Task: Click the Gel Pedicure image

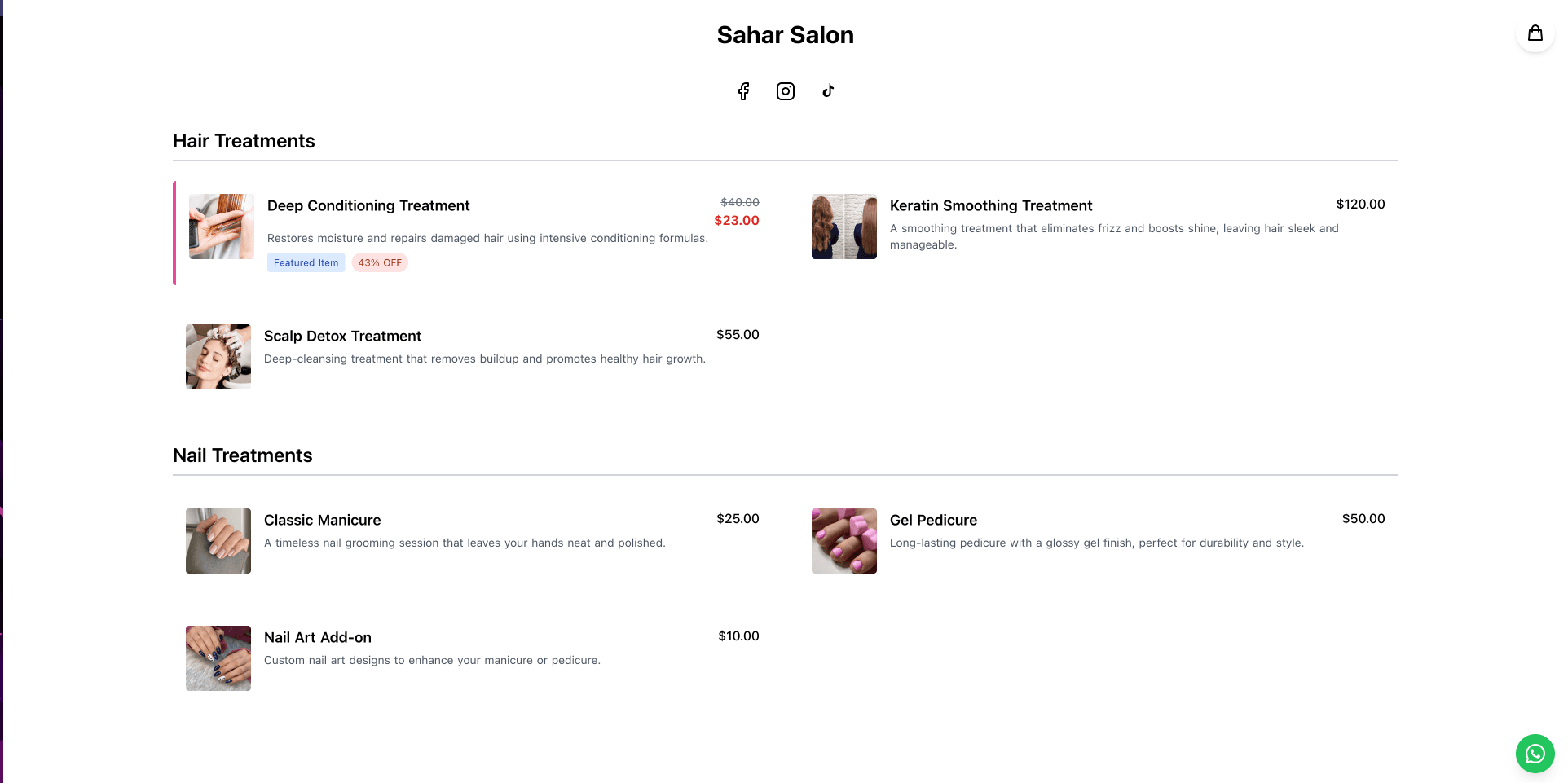Action: pyautogui.click(x=843, y=541)
